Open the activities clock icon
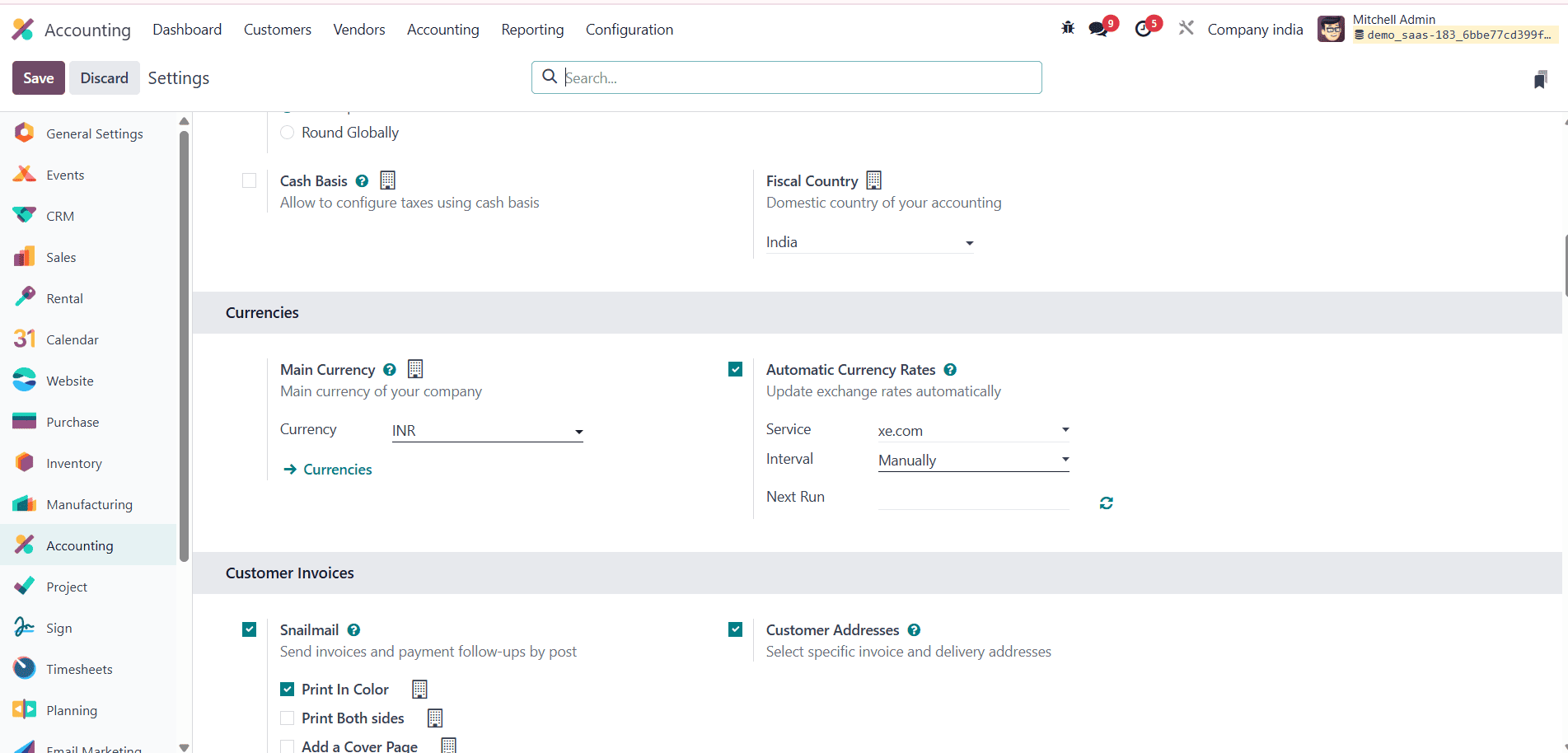The height and width of the screenshot is (753, 1568). click(1144, 29)
